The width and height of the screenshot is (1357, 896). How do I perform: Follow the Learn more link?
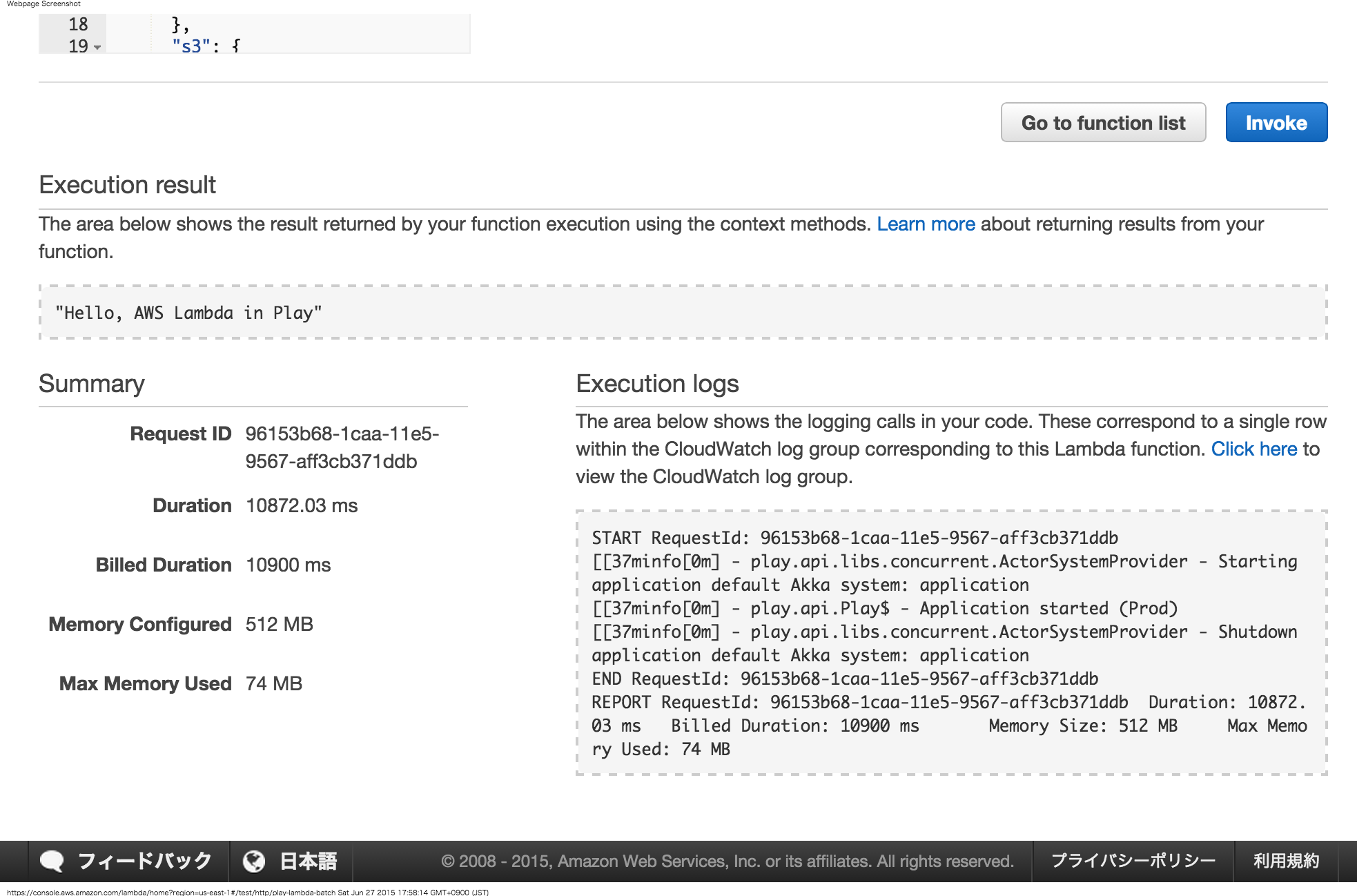tap(926, 224)
